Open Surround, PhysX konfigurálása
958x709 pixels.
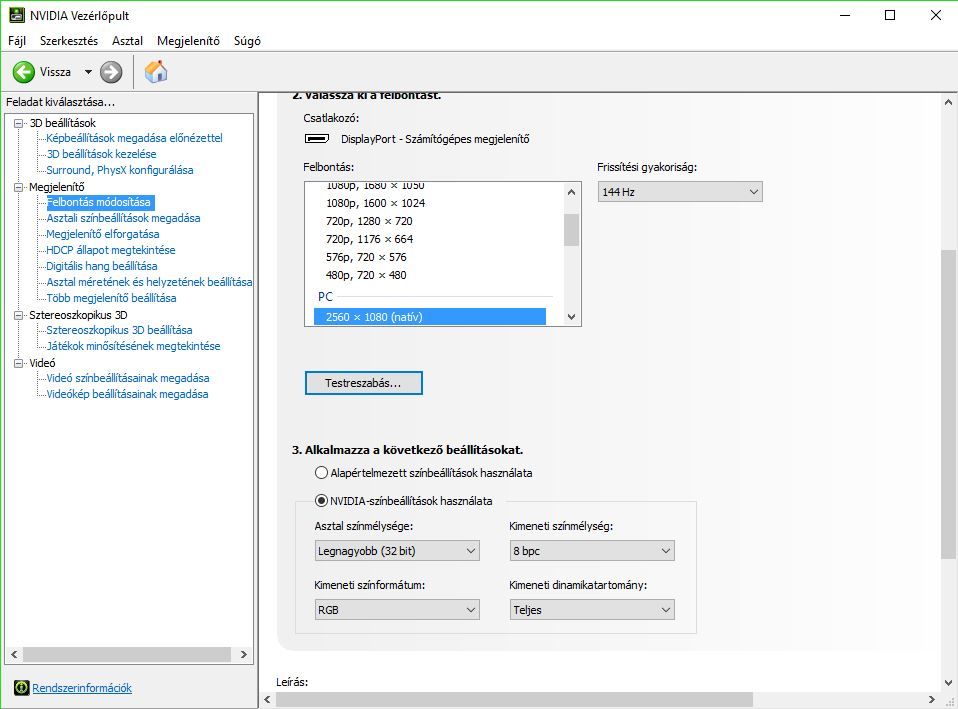(x=120, y=170)
